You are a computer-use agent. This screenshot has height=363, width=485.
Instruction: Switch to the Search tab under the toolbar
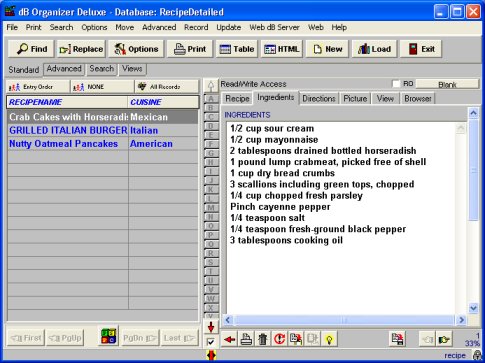pyautogui.click(x=101, y=69)
